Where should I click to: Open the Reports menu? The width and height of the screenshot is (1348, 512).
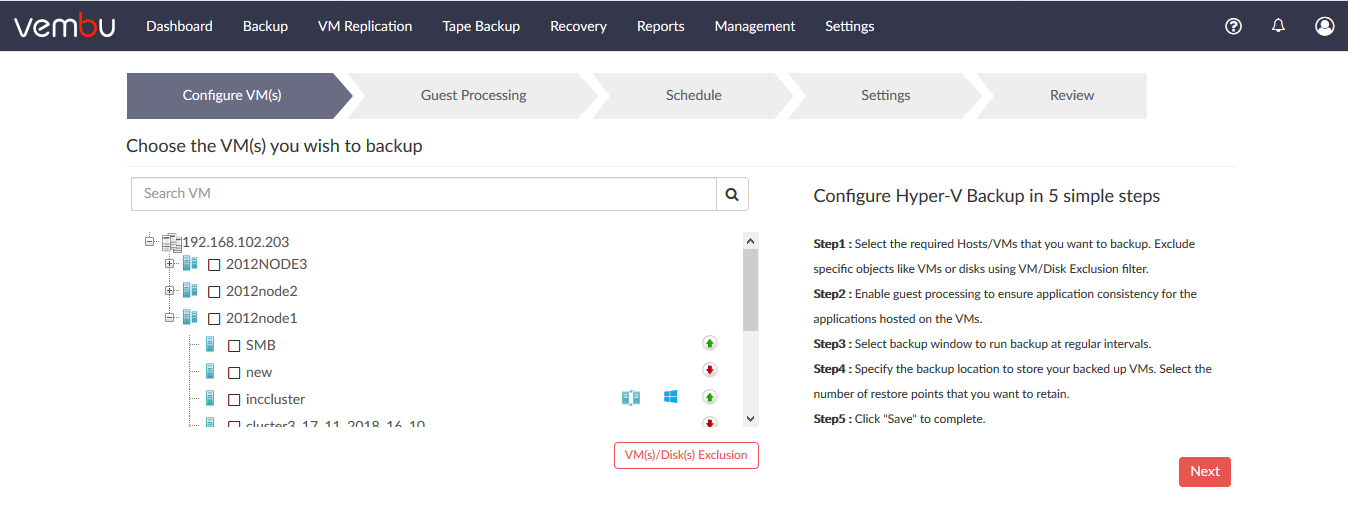click(660, 26)
